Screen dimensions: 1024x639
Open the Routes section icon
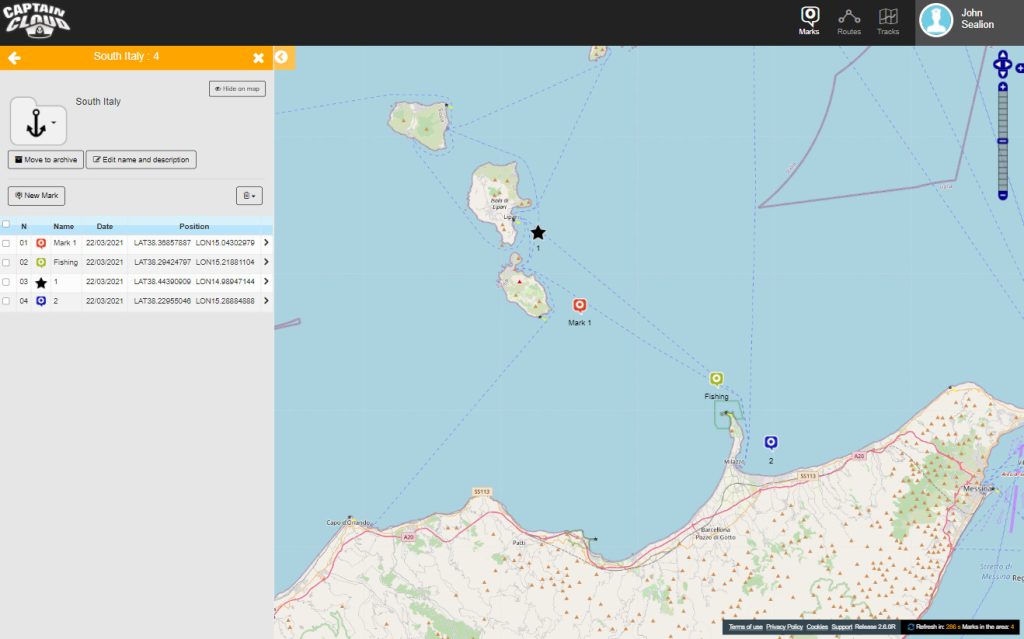click(849, 21)
